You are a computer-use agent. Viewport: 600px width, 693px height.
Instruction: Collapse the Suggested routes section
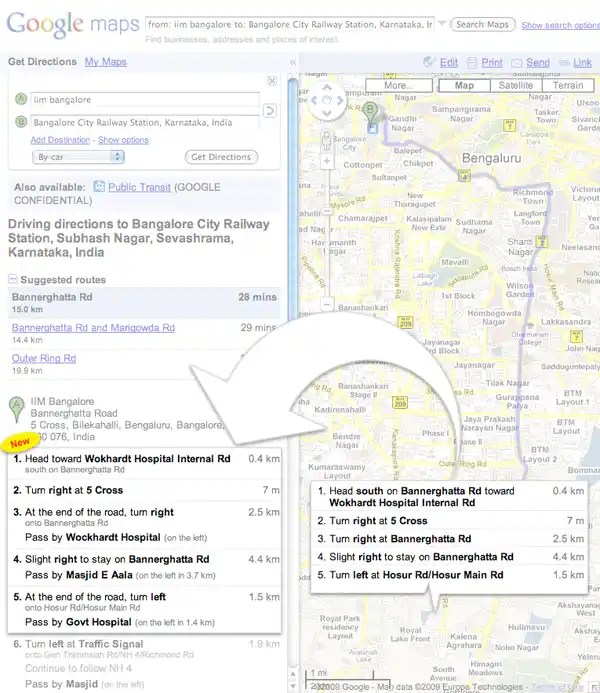pyautogui.click(x=12, y=279)
